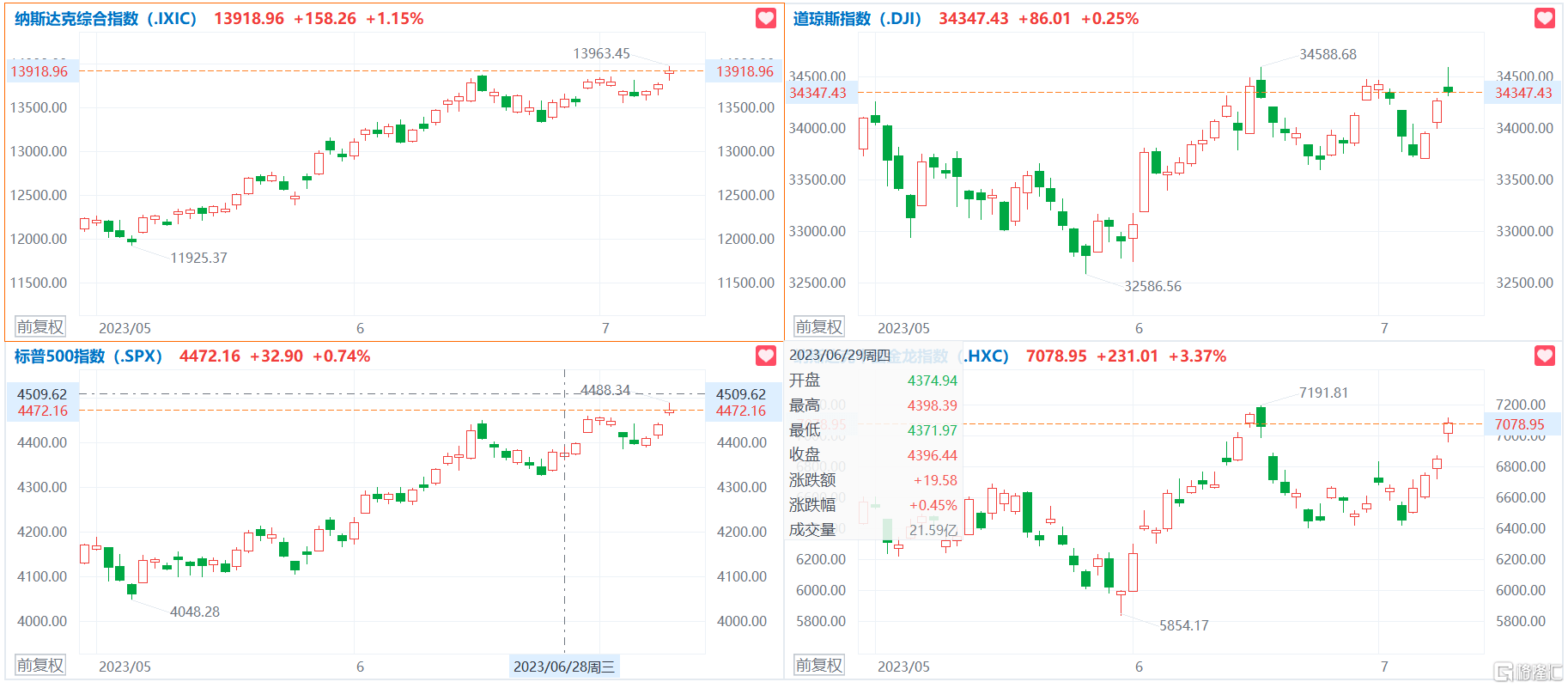Click the tooltip 涨跌幅 value +0.45%
Screen dimensions: 1568x688
(x=933, y=505)
